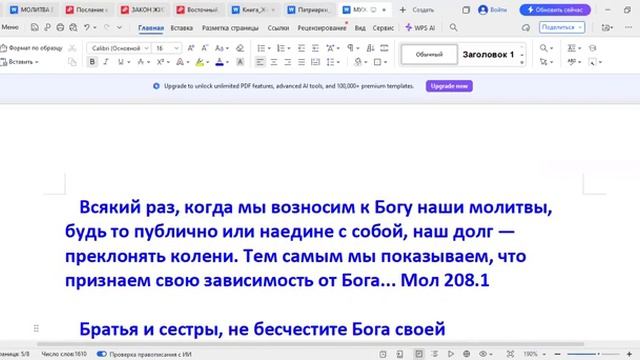Click the fit-to-window zoom icon in status bar
This screenshot has width=640, height=360.
click(510, 354)
